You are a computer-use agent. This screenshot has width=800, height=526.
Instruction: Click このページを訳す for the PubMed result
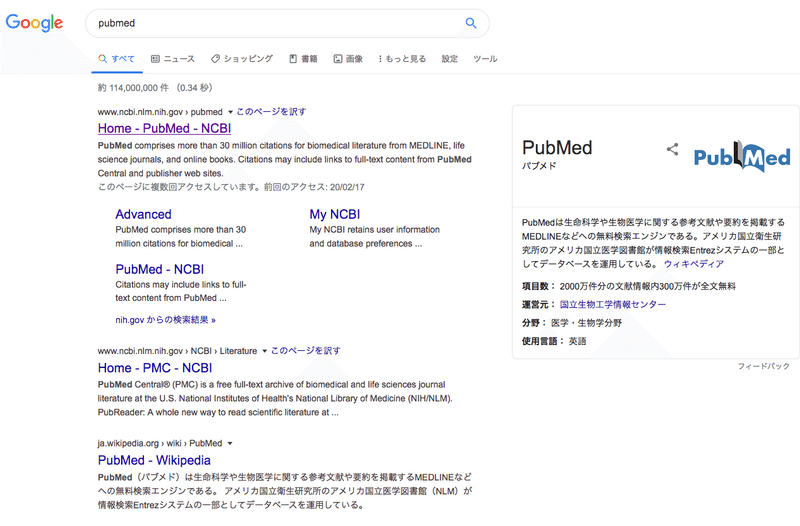(271, 112)
